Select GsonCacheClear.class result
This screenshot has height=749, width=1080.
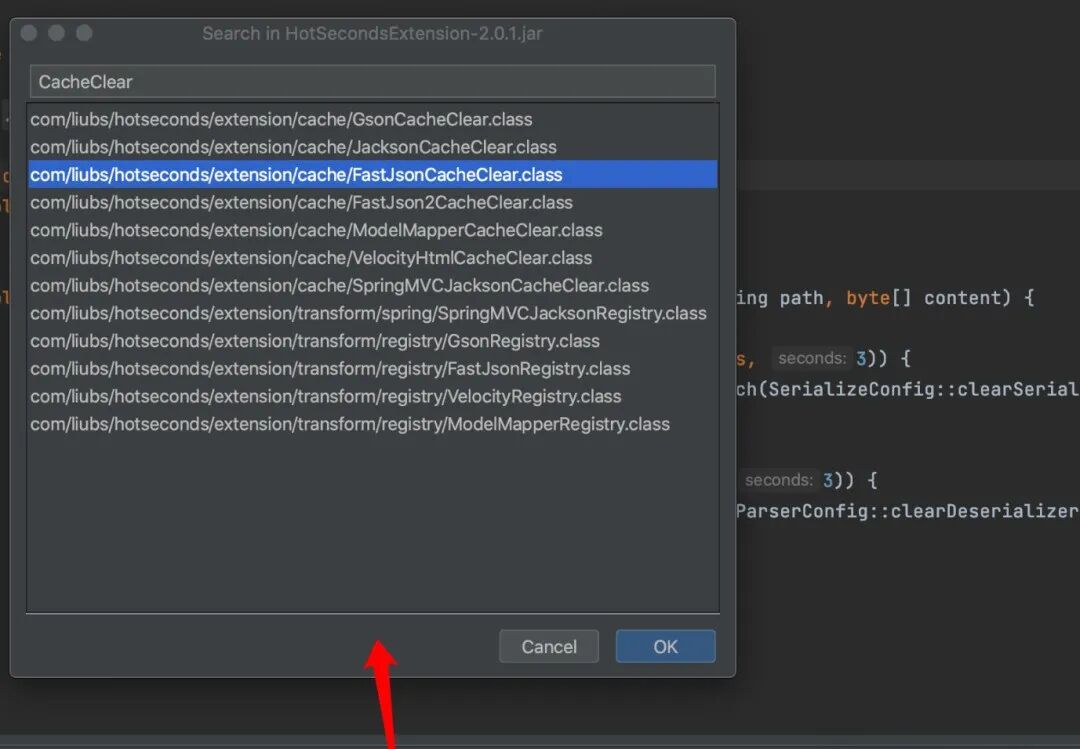click(x=373, y=119)
